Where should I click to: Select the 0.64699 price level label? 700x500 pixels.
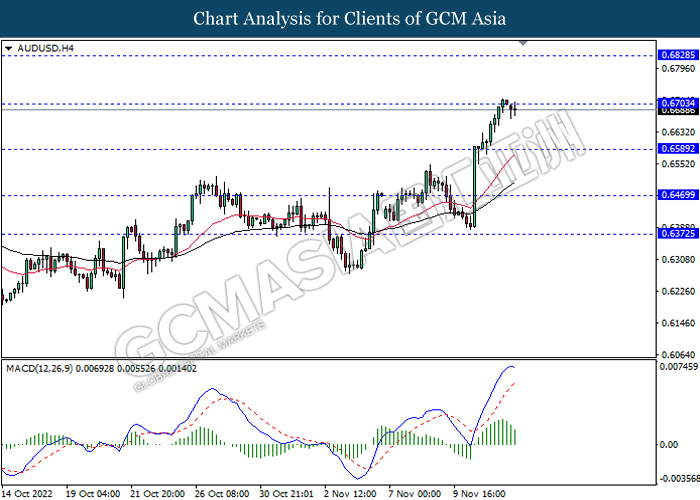point(678,195)
